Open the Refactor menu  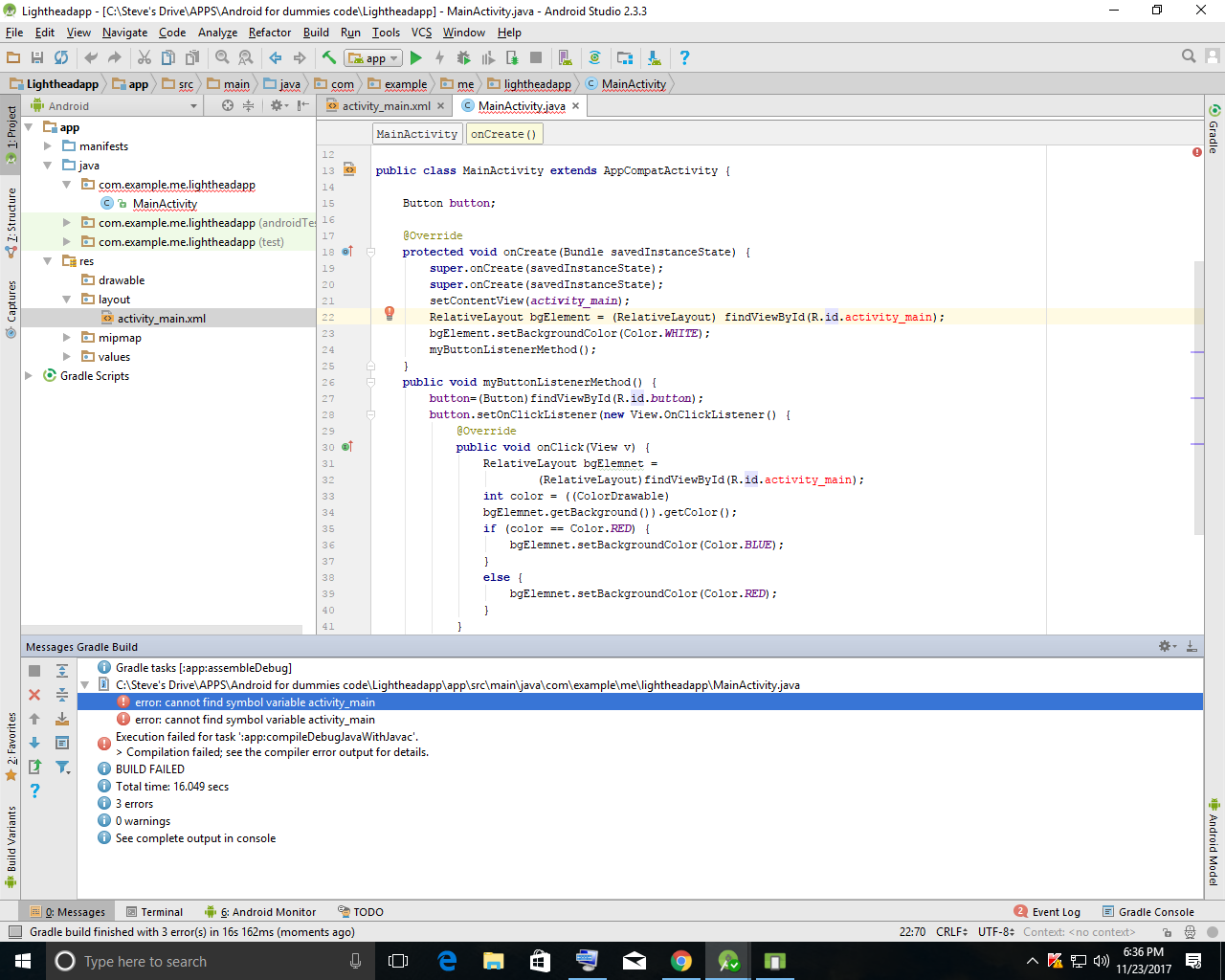tap(269, 33)
